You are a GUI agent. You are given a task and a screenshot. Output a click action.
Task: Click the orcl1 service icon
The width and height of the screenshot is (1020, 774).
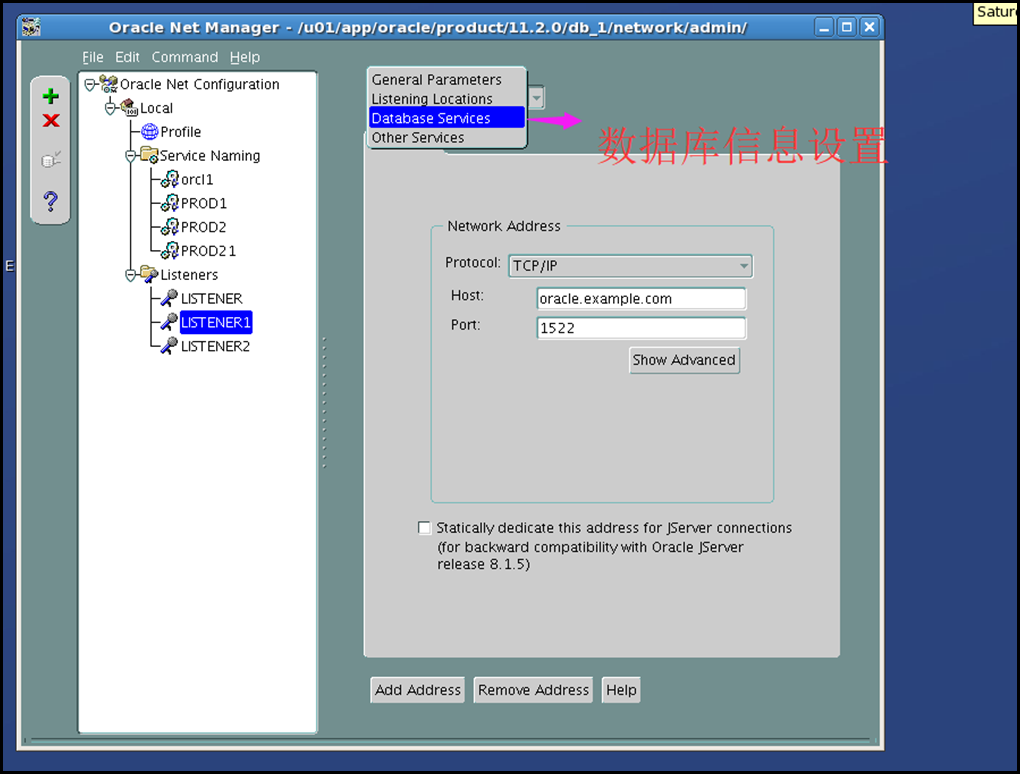pyautogui.click(x=170, y=179)
